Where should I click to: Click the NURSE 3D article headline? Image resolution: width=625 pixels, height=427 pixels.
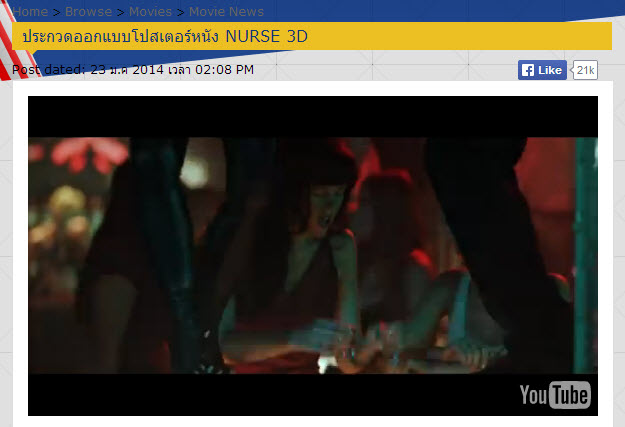pyautogui.click(x=165, y=36)
